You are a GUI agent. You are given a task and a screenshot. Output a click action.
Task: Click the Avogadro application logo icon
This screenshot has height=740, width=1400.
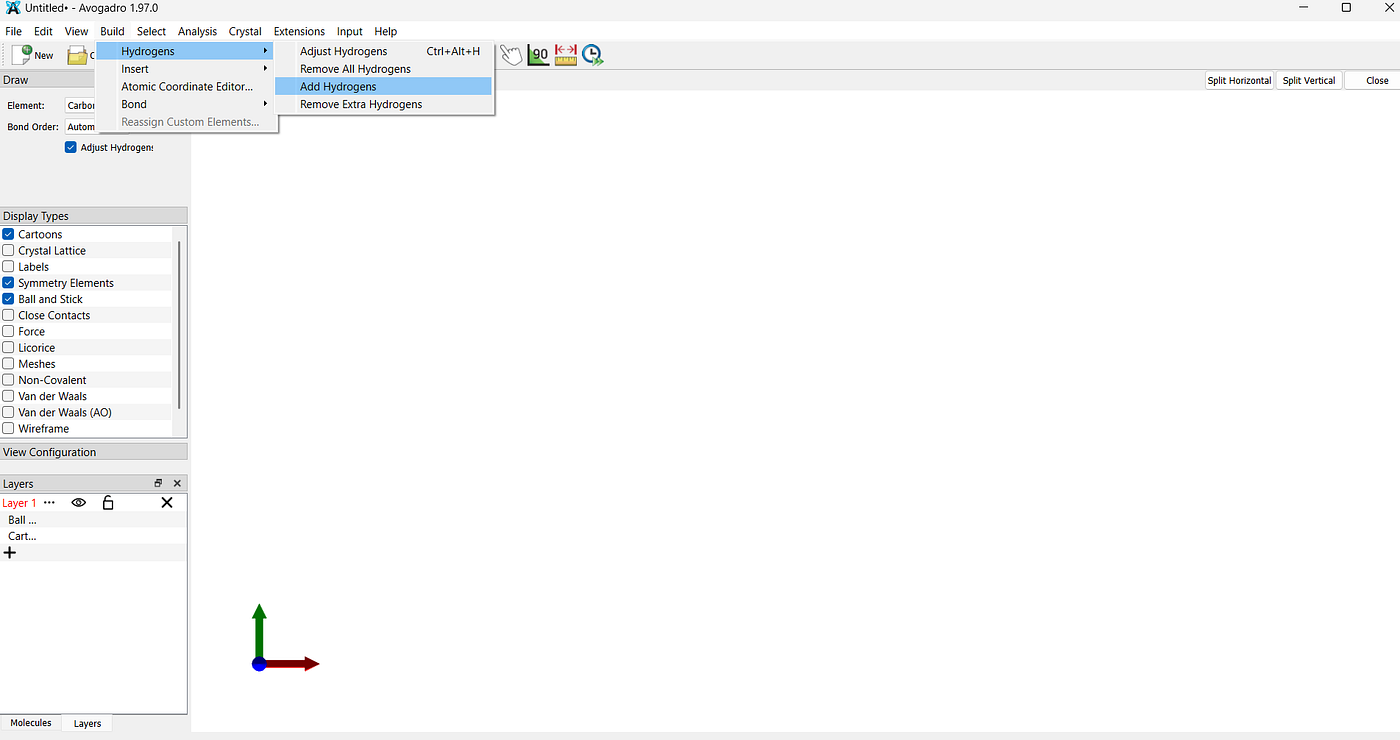[x=13, y=8]
